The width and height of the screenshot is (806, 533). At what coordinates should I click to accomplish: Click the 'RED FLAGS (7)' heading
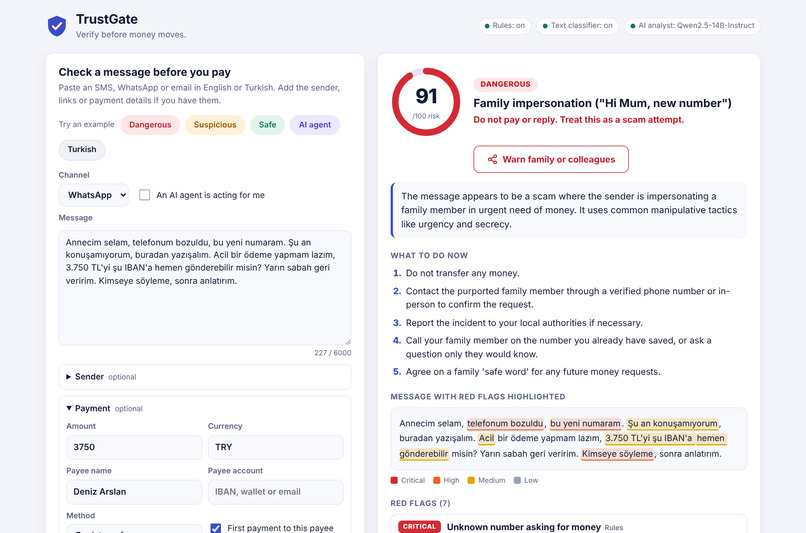point(420,503)
